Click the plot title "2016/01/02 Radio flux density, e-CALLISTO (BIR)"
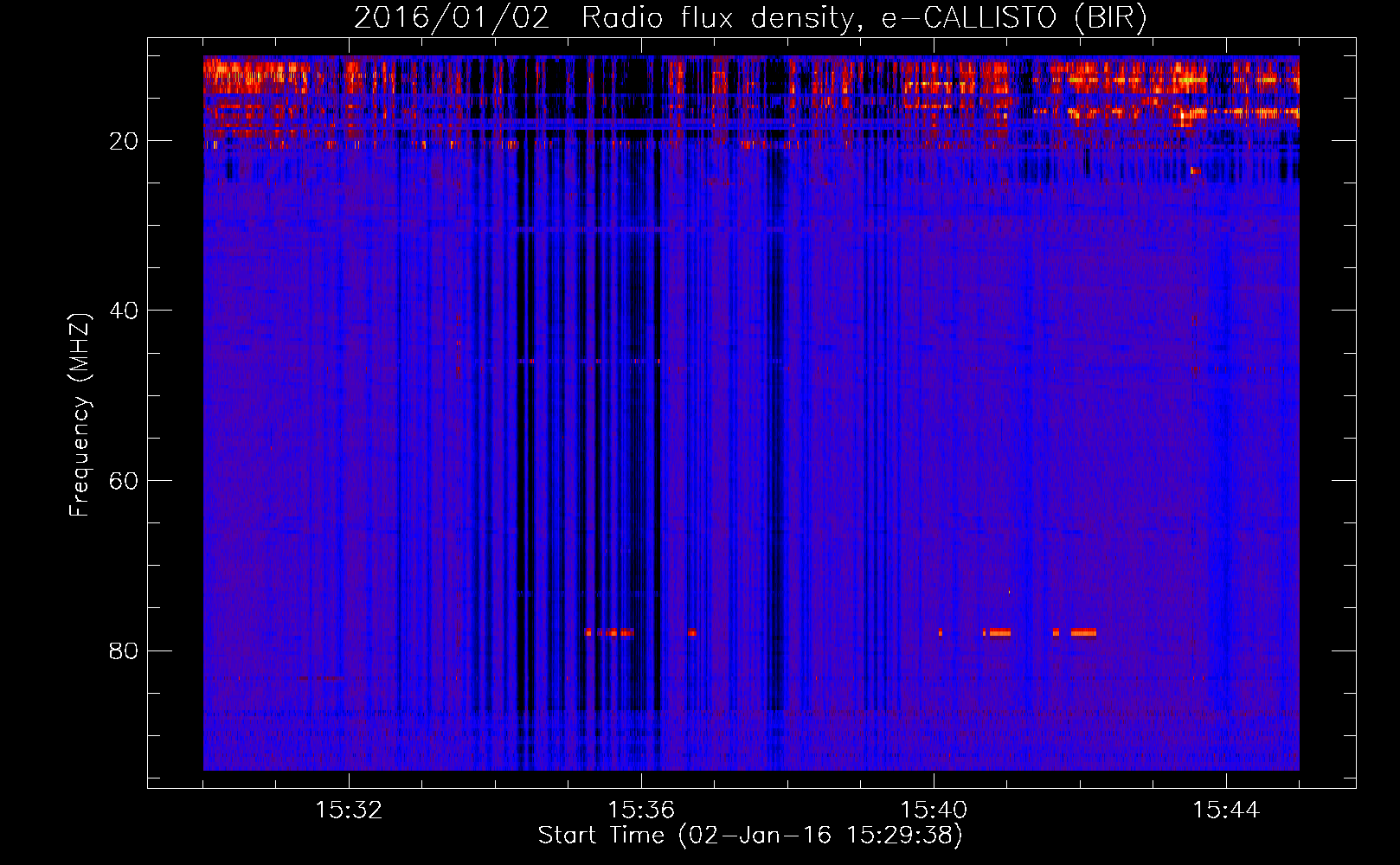This screenshot has height=865, width=1400. click(x=750, y=18)
